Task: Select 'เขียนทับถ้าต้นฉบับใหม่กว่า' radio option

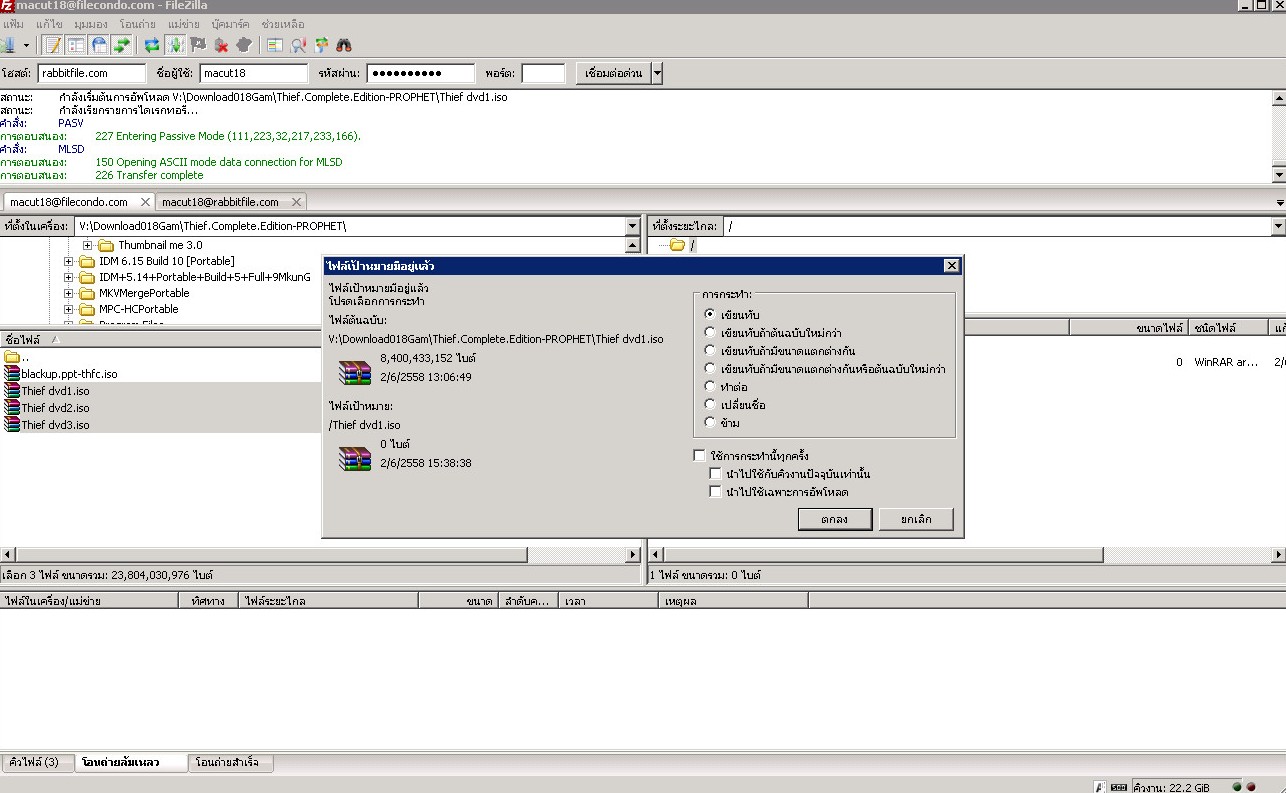Action: point(710,333)
